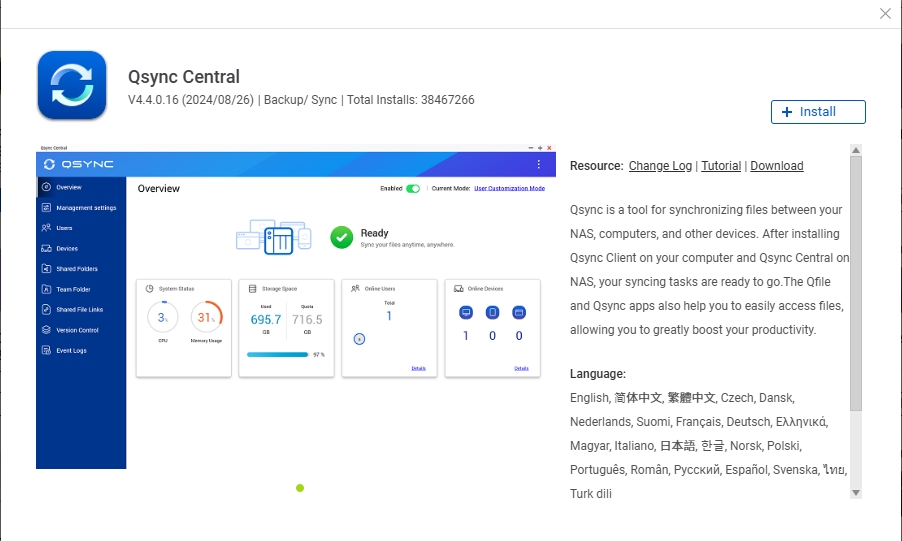Click the green Ready checkmark icon
Viewport: 902px width, 541px height.
[342, 237]
